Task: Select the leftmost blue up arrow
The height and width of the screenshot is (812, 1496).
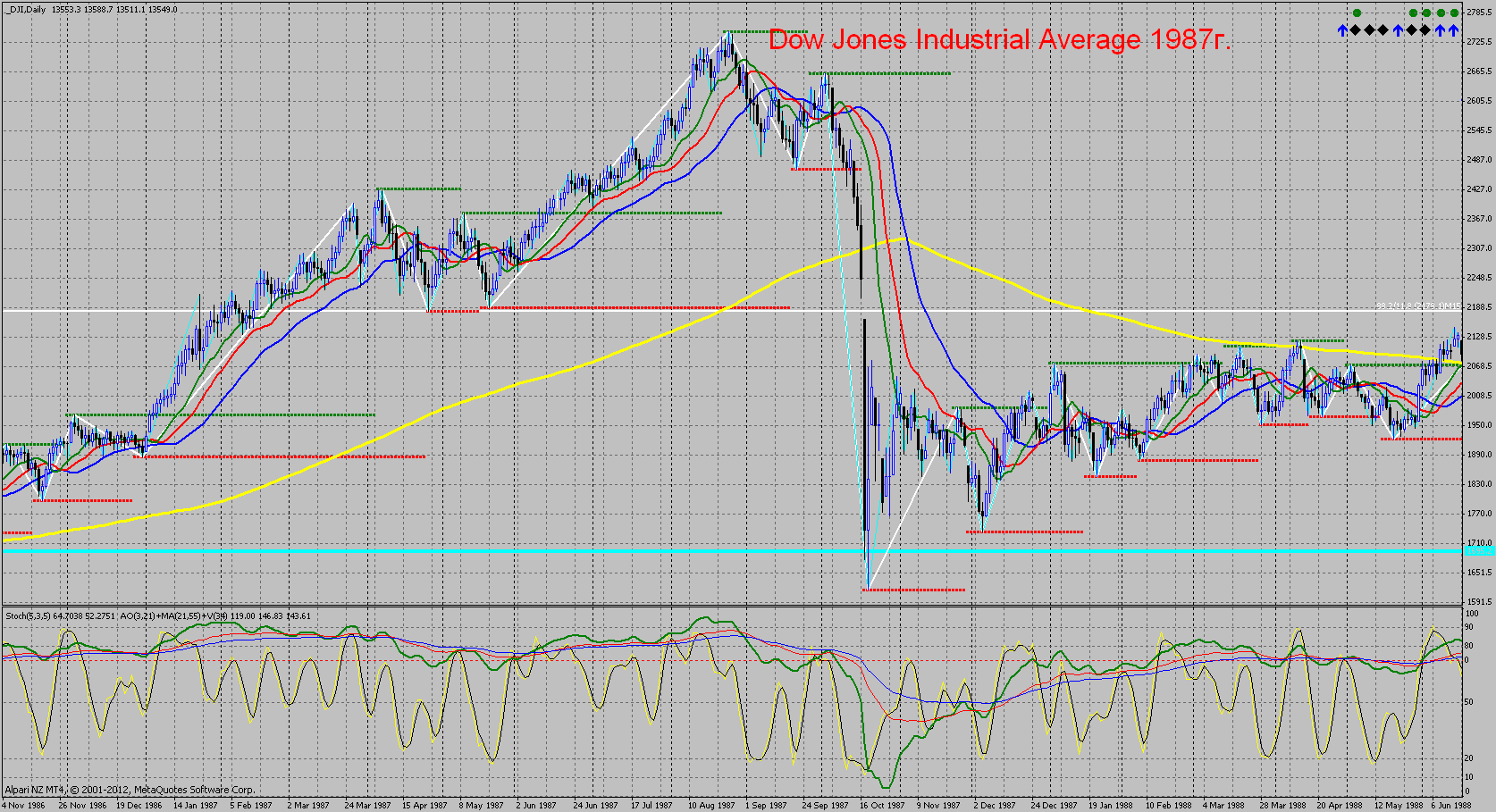Action: 1342,30
